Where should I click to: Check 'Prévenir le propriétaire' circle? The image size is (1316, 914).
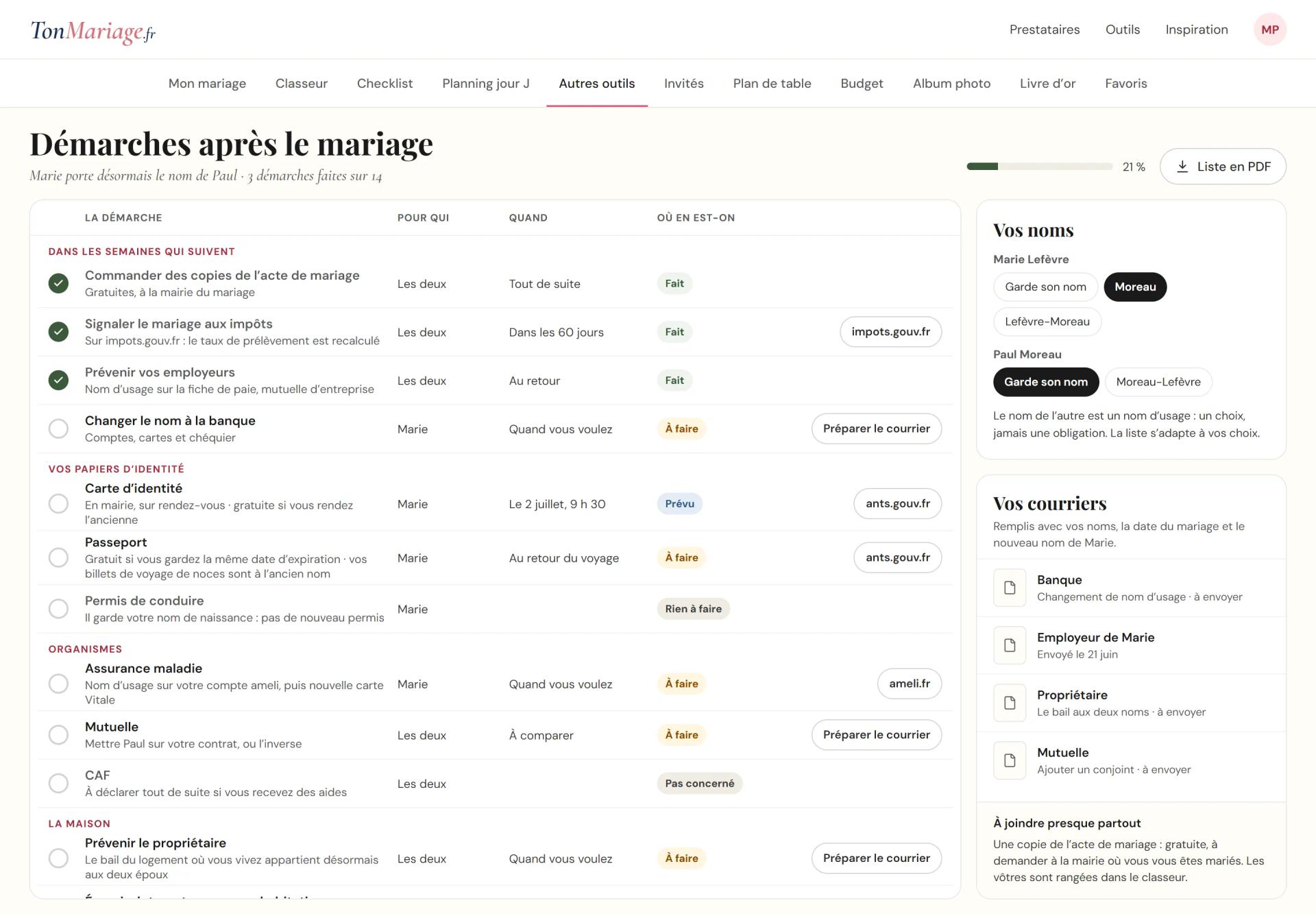[58, 858]
